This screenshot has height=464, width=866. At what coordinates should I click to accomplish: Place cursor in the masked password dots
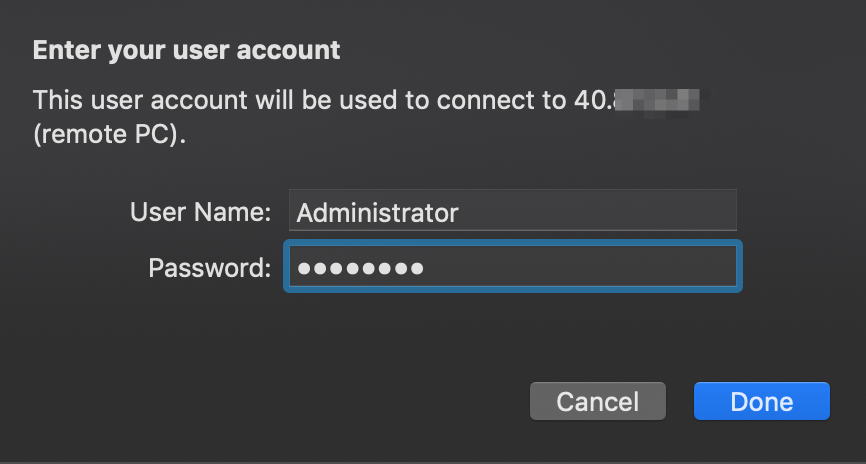tap(361, 268)
